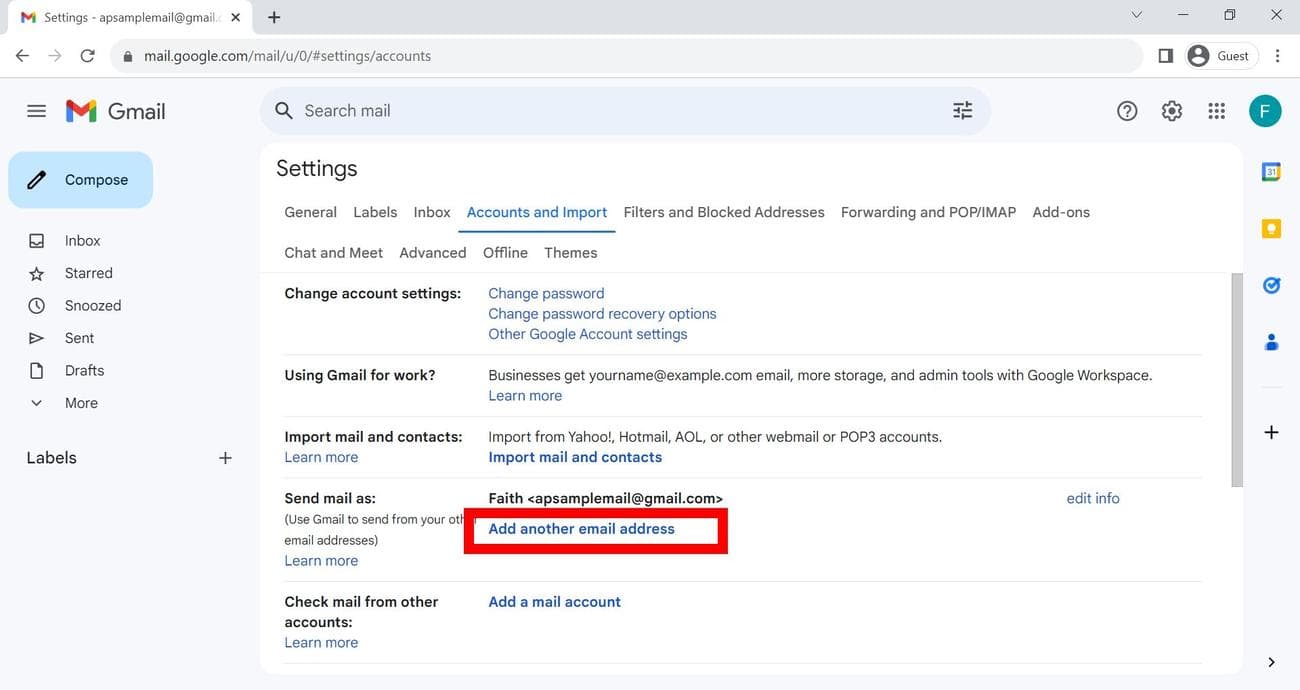This screenshot has width=1300, height=690.
Task: Click the settings page vertical scrollbar
Action: [x=1236, y=380]
